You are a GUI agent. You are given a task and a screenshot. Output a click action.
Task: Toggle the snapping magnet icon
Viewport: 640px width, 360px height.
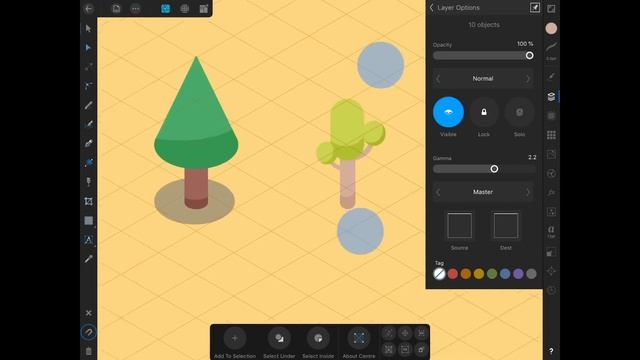click(x=89, y=332)
